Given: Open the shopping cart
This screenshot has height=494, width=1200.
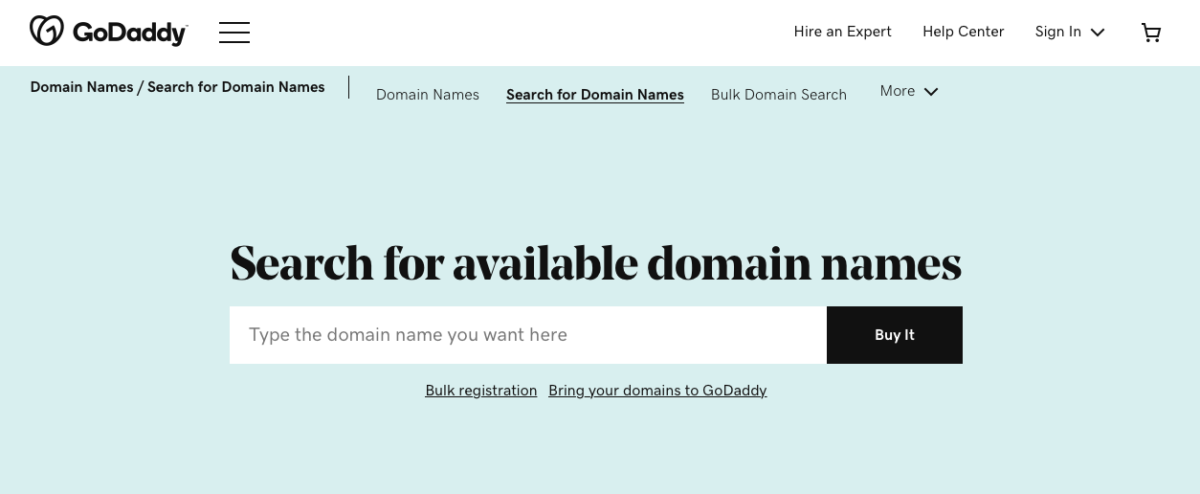Looking at the screenshot, I should (1151, 32).
